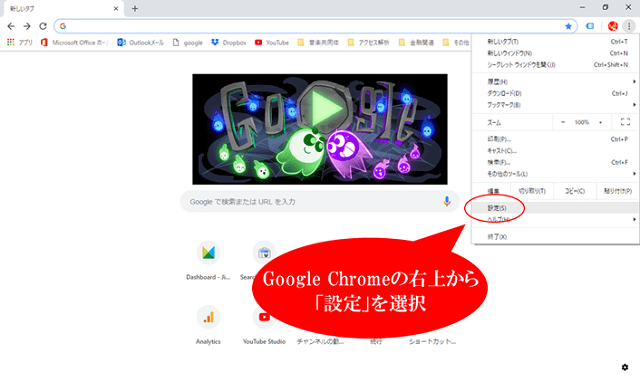Click the address bar
Viewport: 640px width, 382px height.
(316, 26)
